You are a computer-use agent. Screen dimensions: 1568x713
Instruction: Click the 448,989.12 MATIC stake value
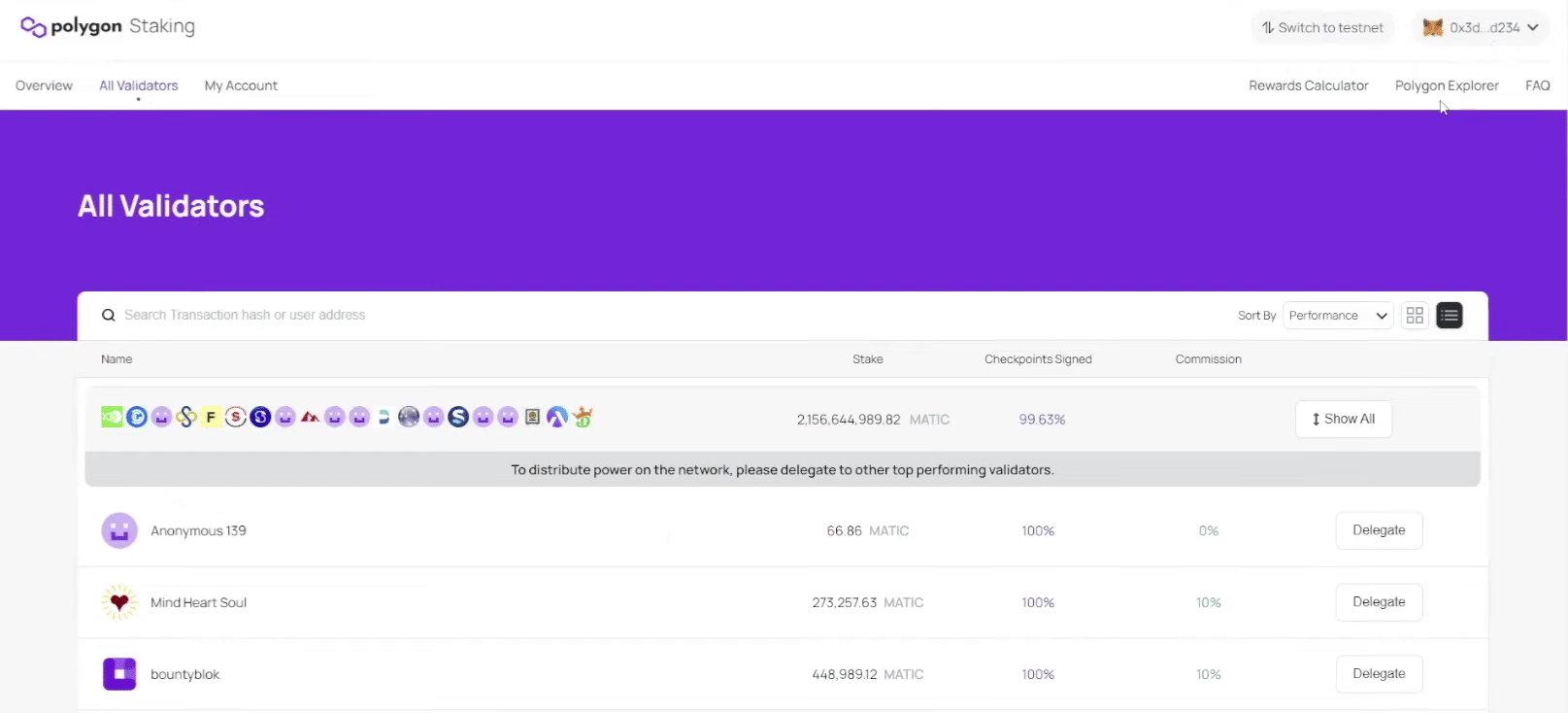pos(868,674)
